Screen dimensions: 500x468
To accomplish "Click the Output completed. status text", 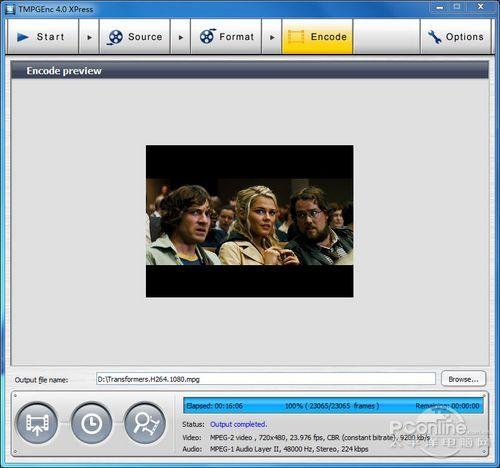I will pos(238,424).
